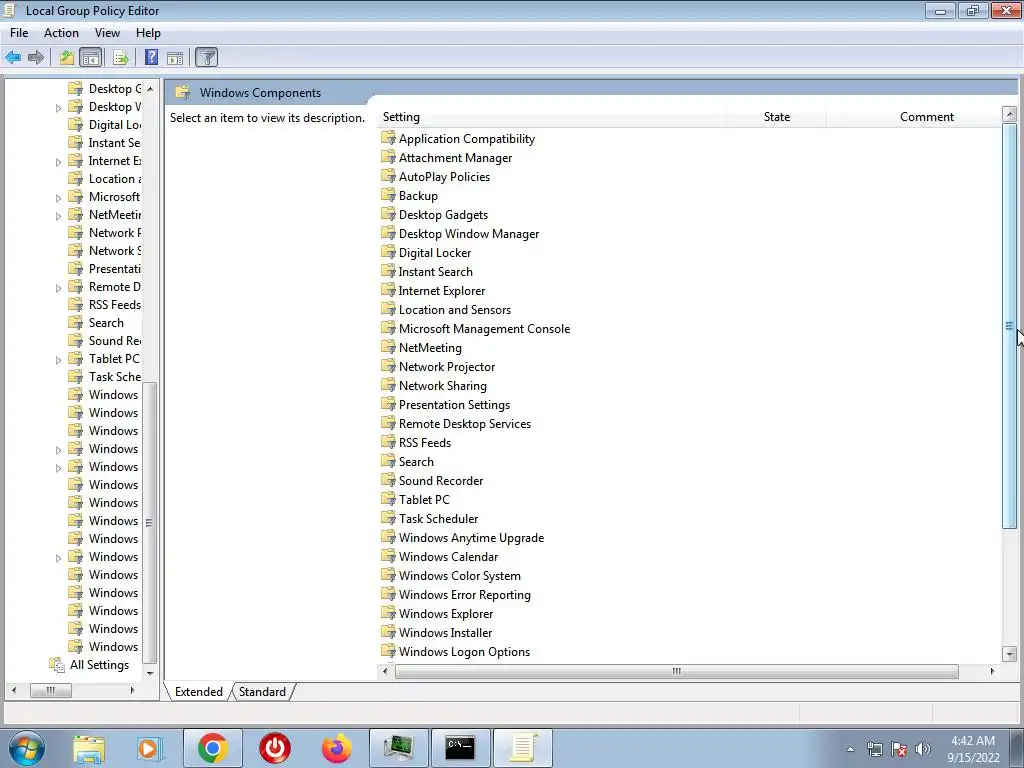This screenshot has width=1024, height=768.
Task: Go up one level using folder icon
Action: (67, 57)
